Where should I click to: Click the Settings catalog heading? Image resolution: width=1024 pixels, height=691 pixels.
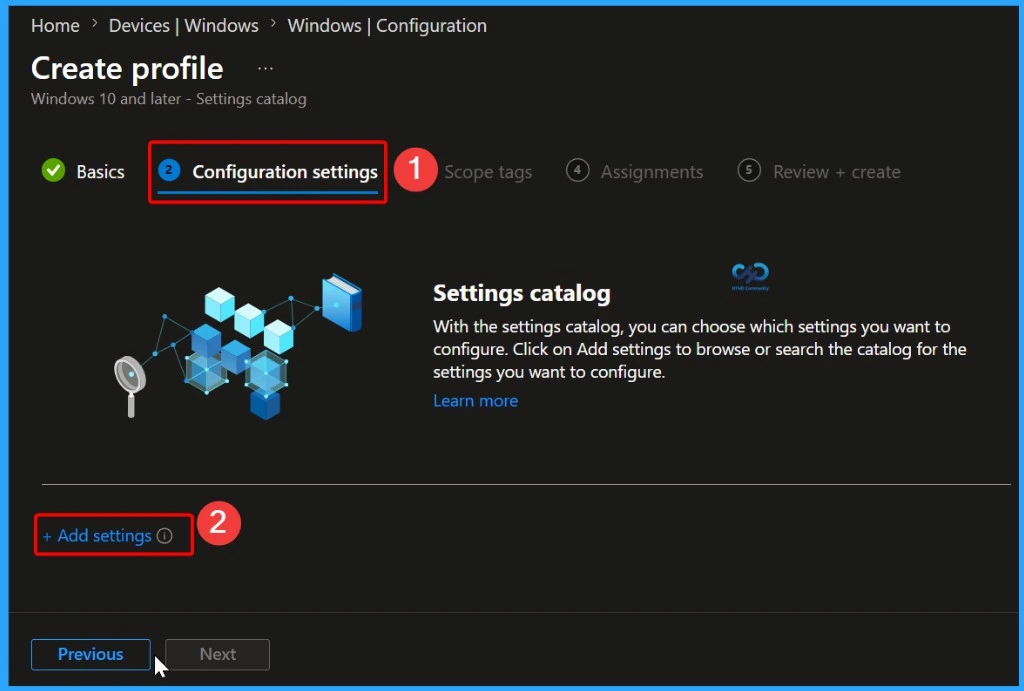pyautogui.click(x=522, y=293)
